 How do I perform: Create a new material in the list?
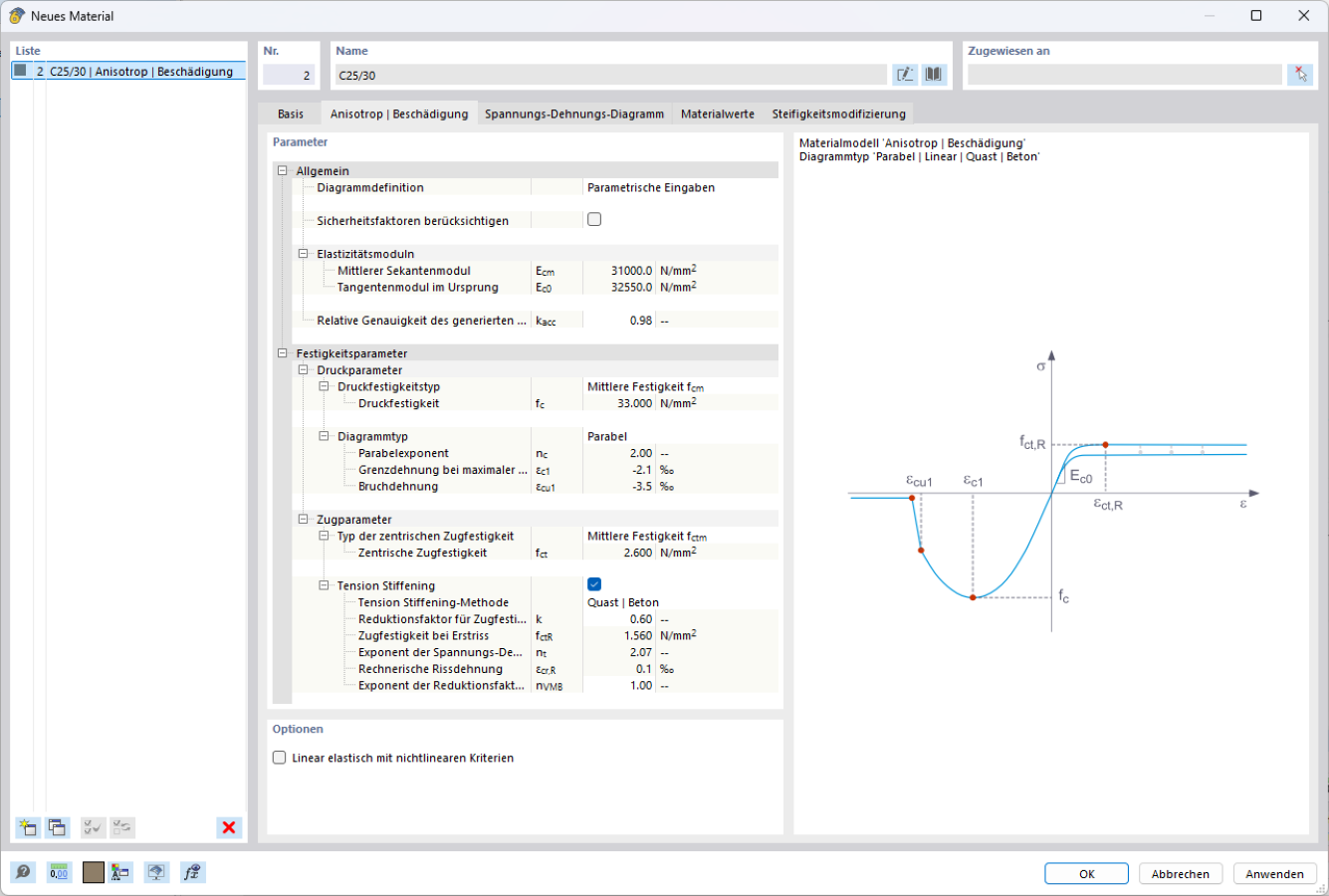coord(27,827)
